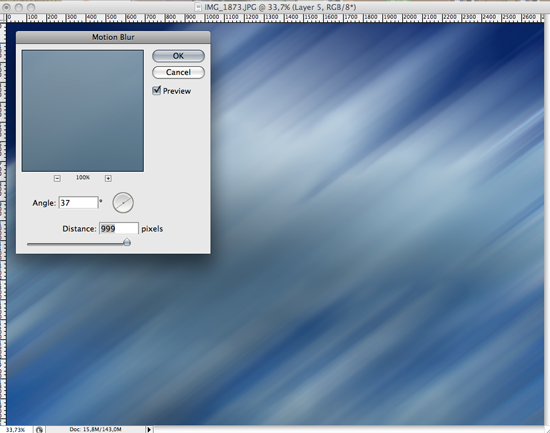Click the Distance pixels input field

[x=119, y=228]
